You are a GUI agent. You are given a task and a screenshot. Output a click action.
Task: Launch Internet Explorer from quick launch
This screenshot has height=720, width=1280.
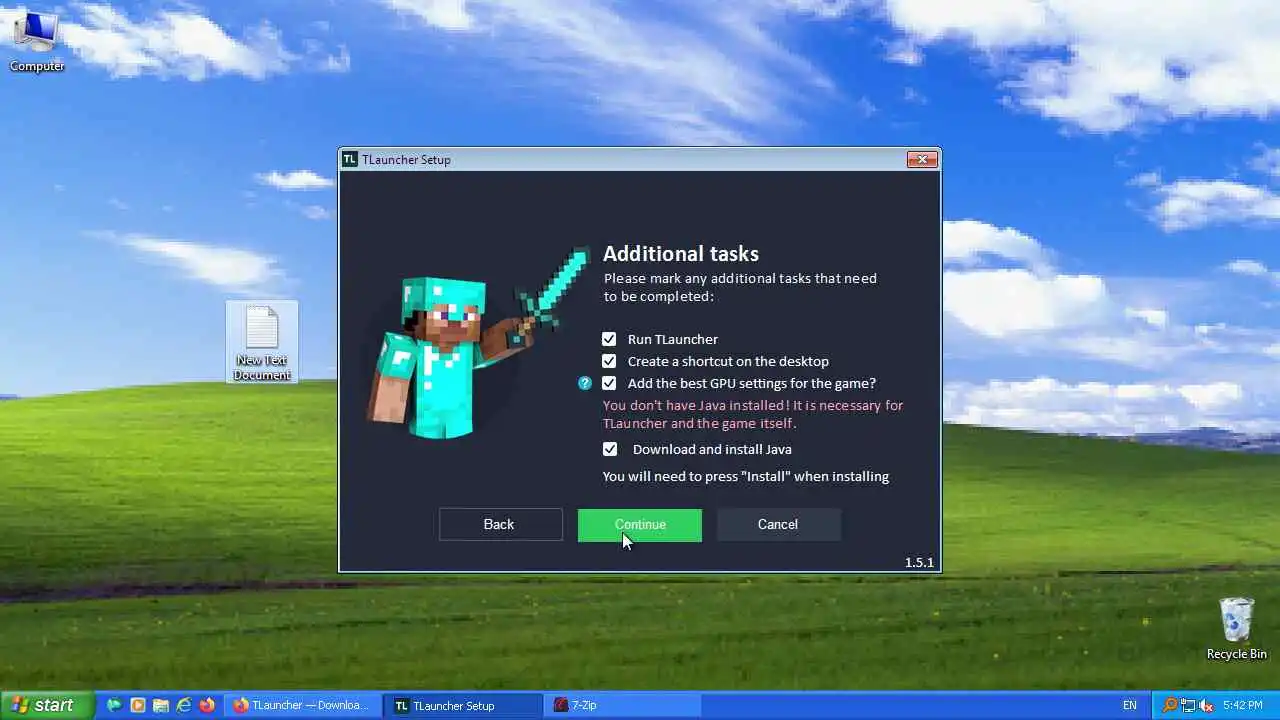184,705
